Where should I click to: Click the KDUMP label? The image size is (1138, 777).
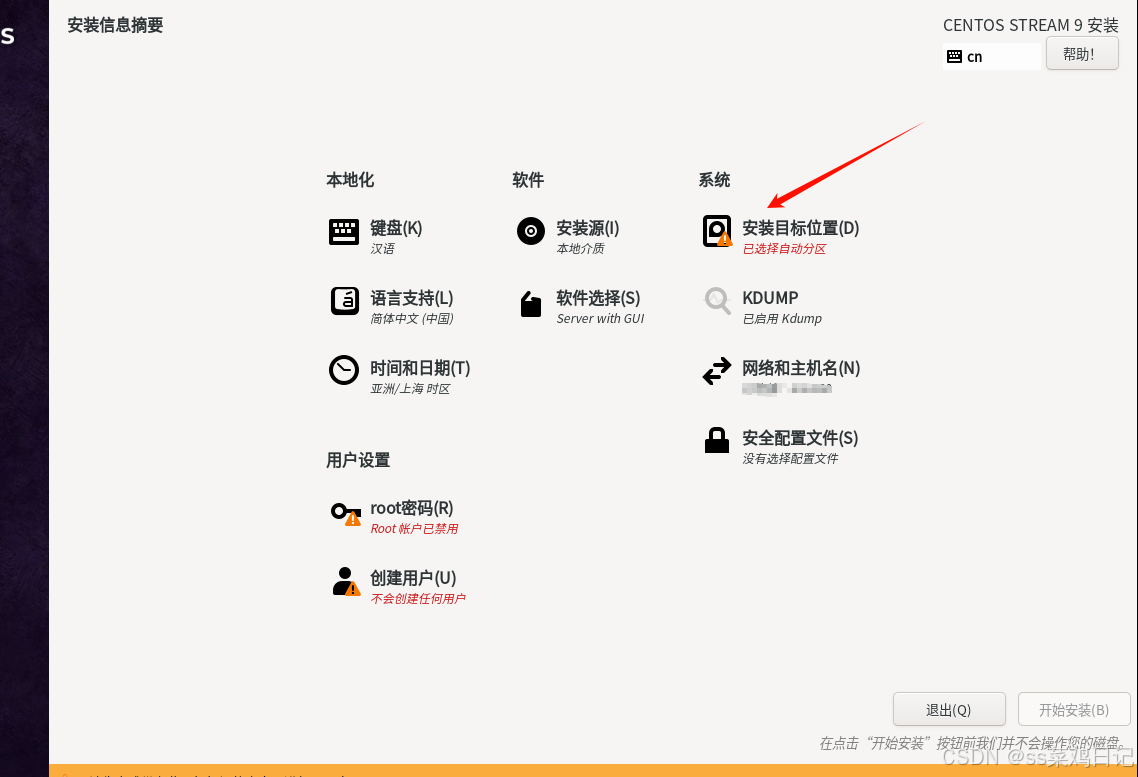pos(770,298)
